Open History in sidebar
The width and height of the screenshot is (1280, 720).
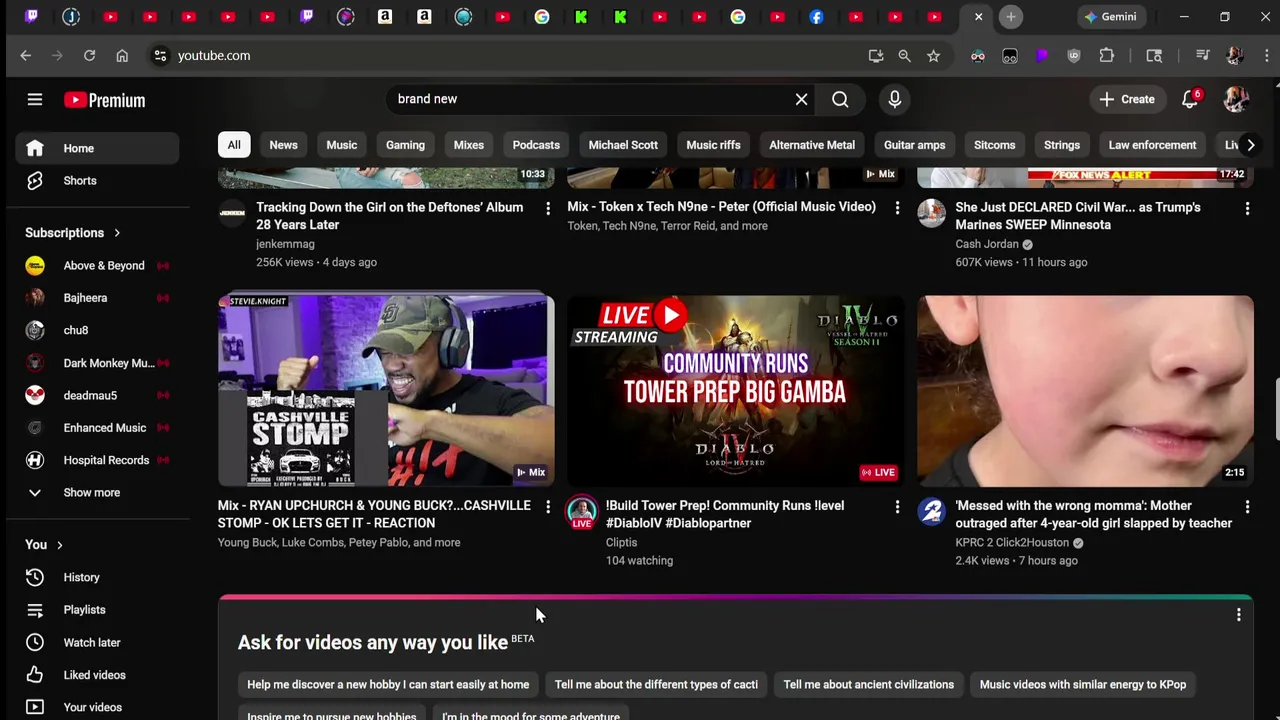click(97, 577)
